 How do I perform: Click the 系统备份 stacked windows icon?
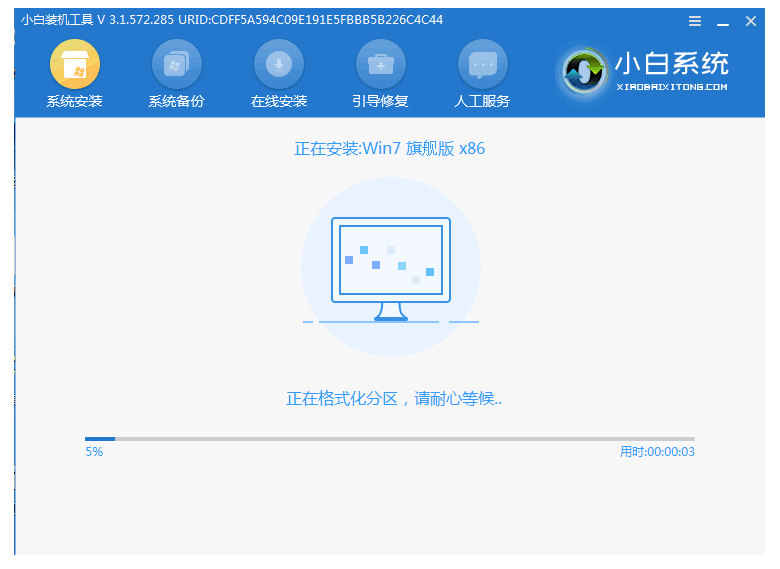[176, 65]
